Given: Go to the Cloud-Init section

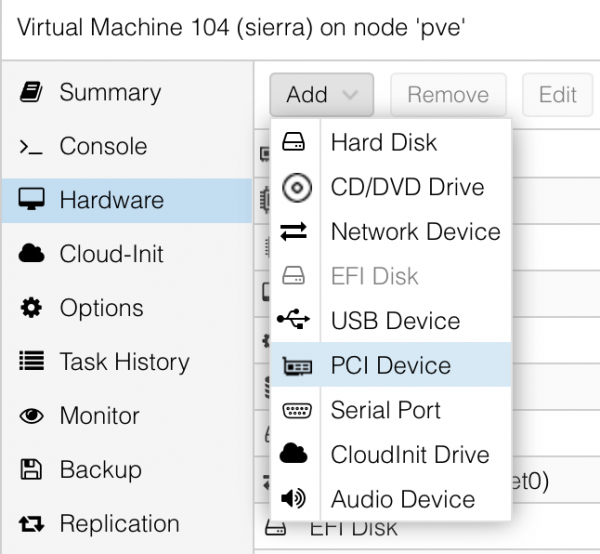Looking at the screenshot, I should point(111,254).
